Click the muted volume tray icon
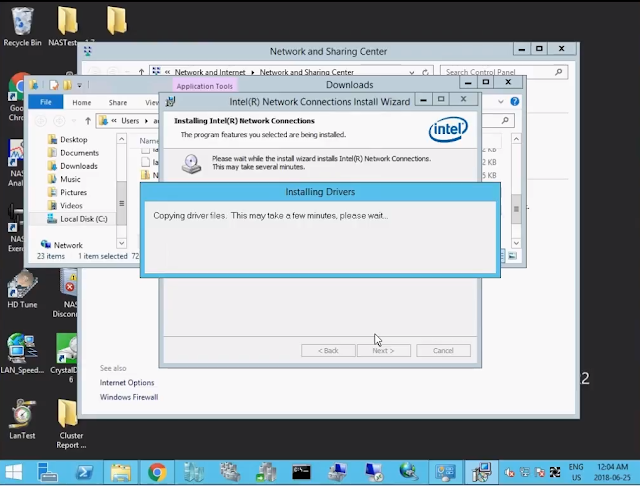 pos(509,473)
